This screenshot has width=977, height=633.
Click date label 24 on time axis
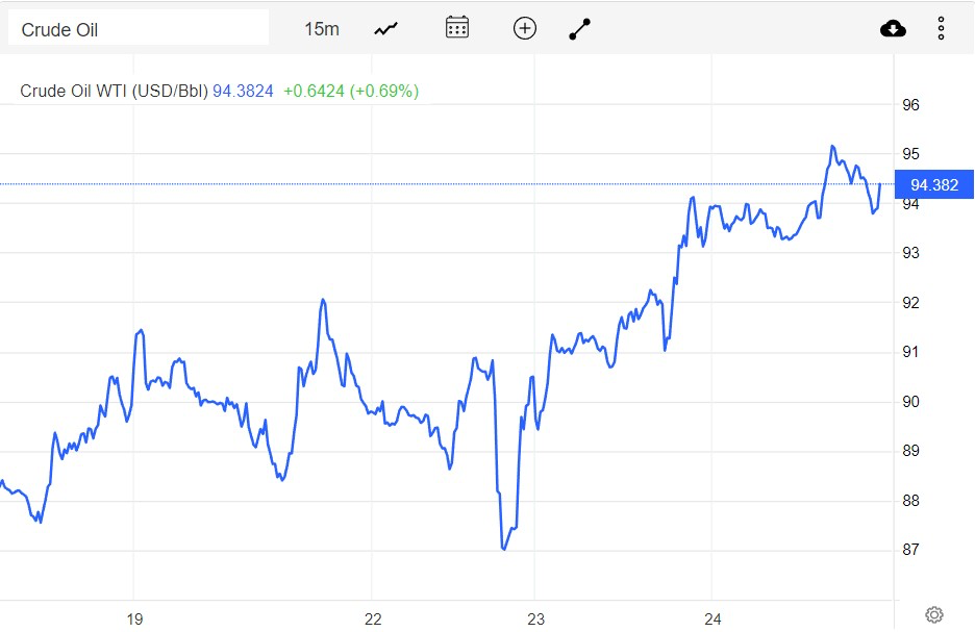click(712, 620)
